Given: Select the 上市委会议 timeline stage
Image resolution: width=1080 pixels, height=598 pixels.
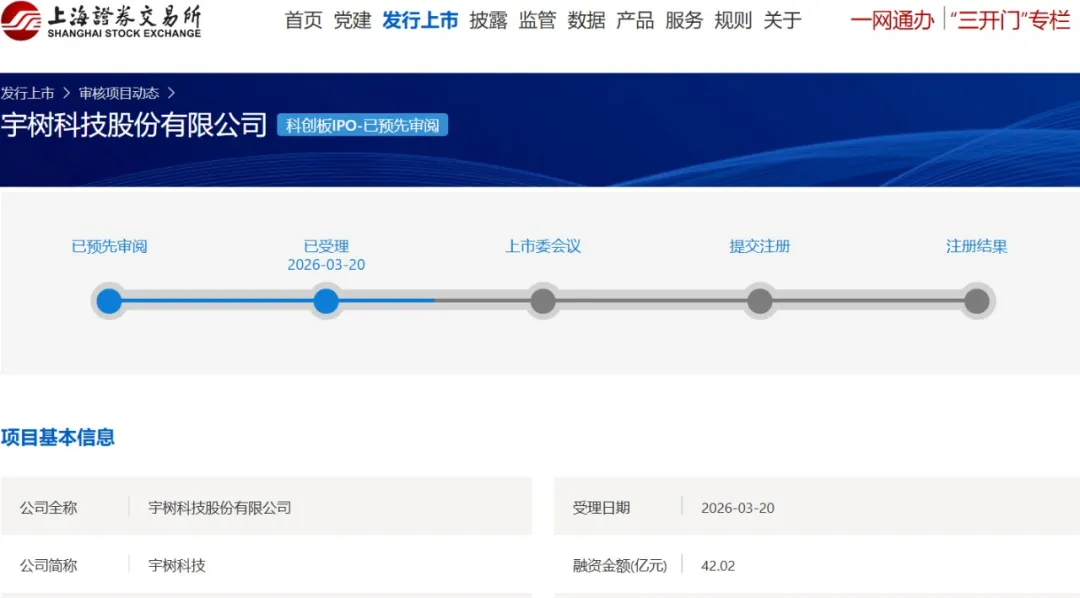Looking at the screenshot, I should point(543,300).
